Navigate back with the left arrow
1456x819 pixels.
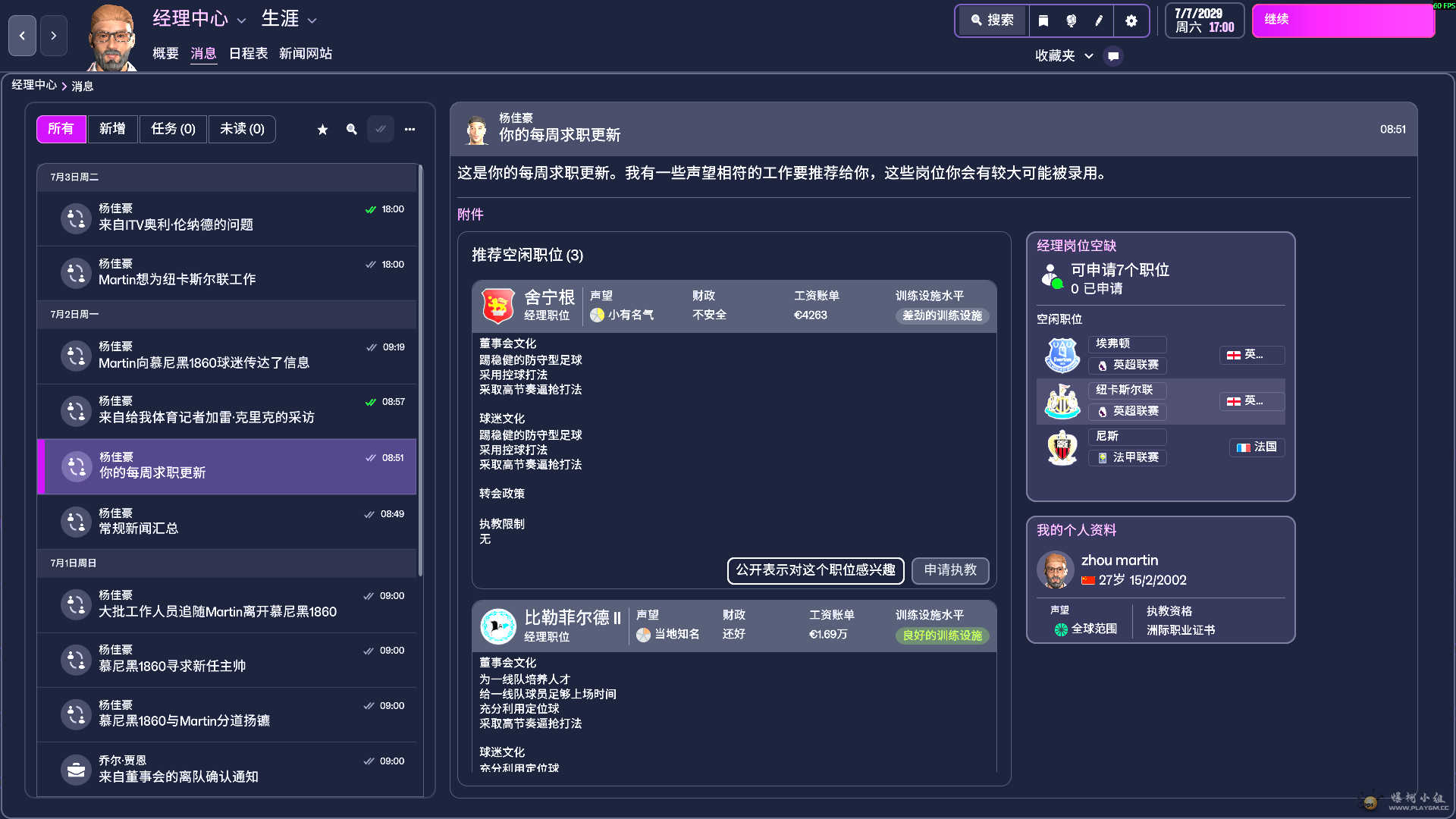coord(22,36)
